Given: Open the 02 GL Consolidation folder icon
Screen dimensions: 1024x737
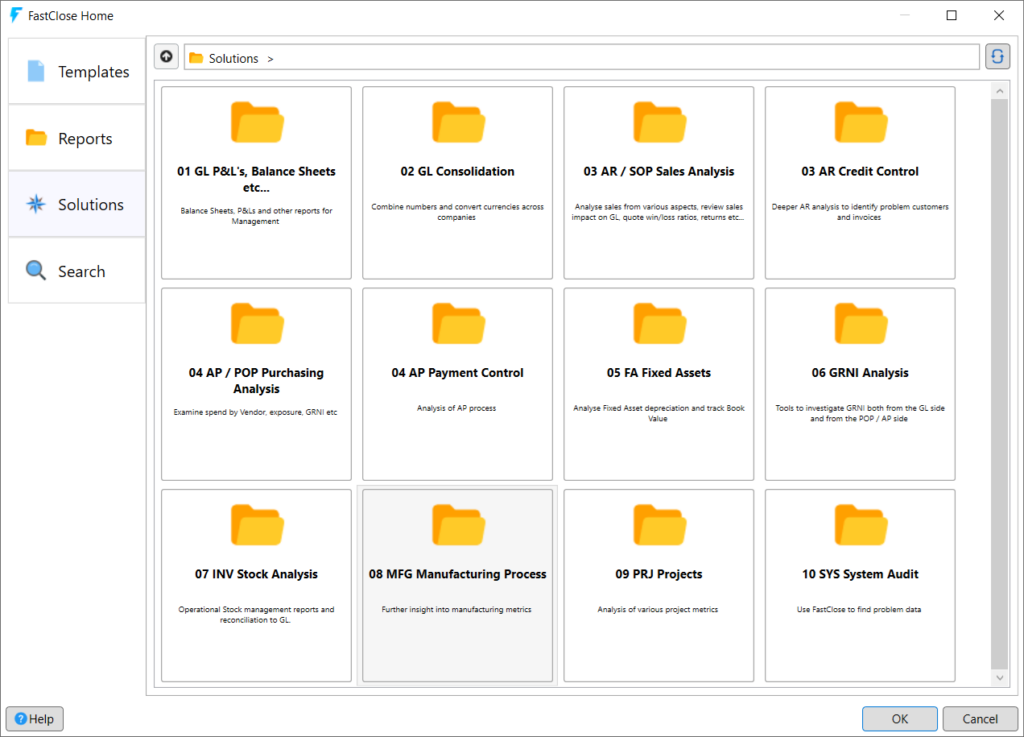Looking at the screenshot, I should pyautogui.click(x=458, y=122).
